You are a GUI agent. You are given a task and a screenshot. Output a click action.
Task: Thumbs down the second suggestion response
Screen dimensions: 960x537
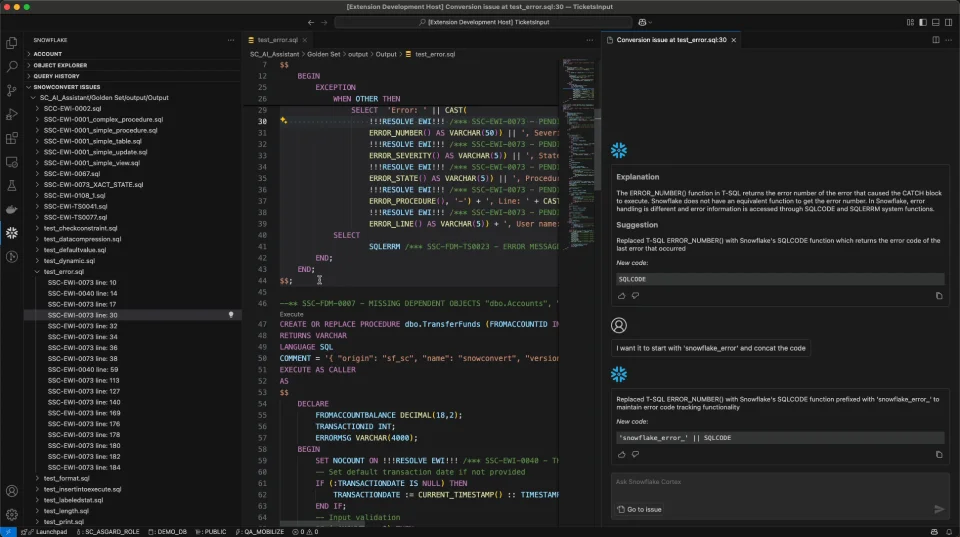click(635, 454)
